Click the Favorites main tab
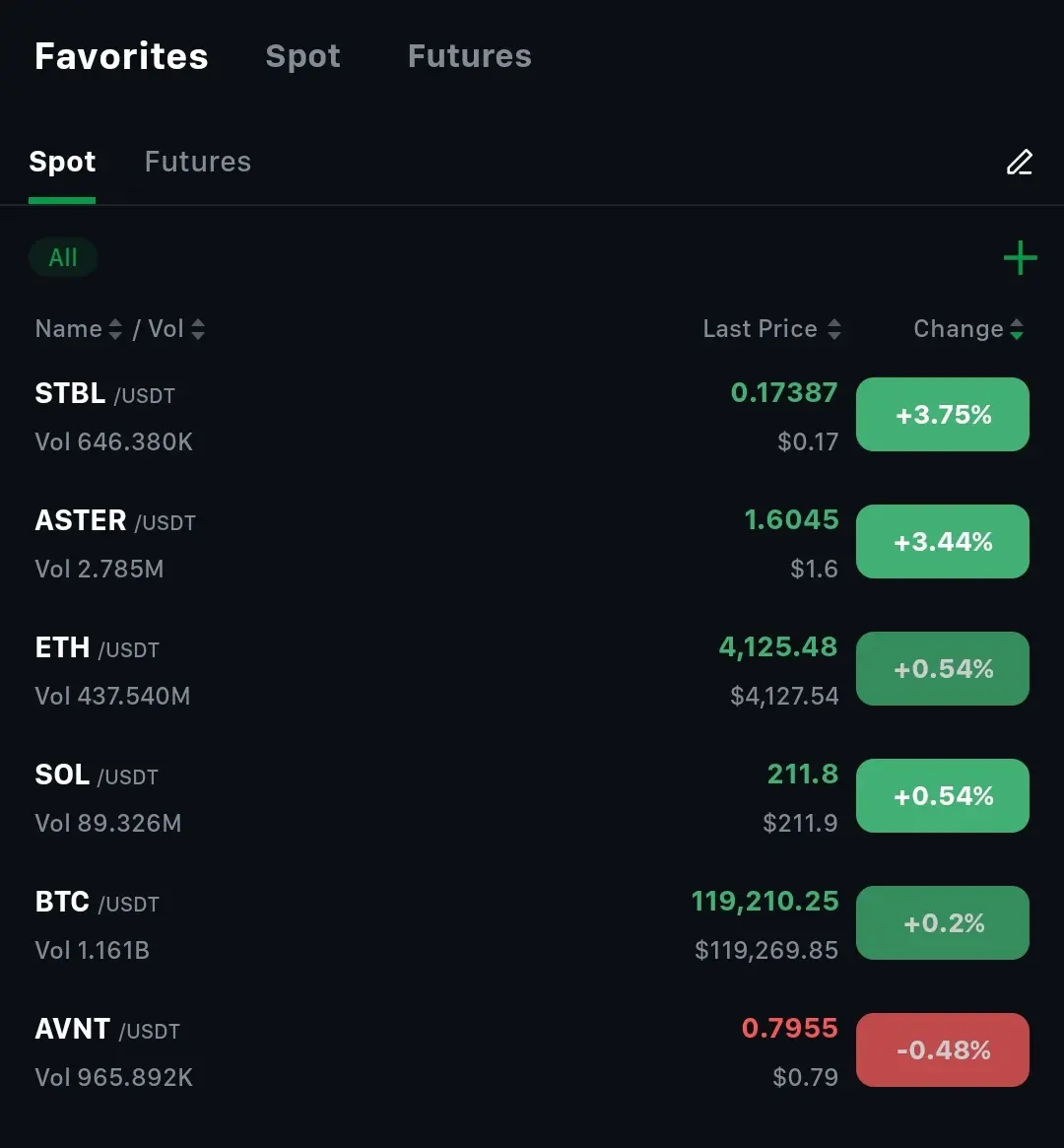 pyautogui.click(x=121, y=56)
